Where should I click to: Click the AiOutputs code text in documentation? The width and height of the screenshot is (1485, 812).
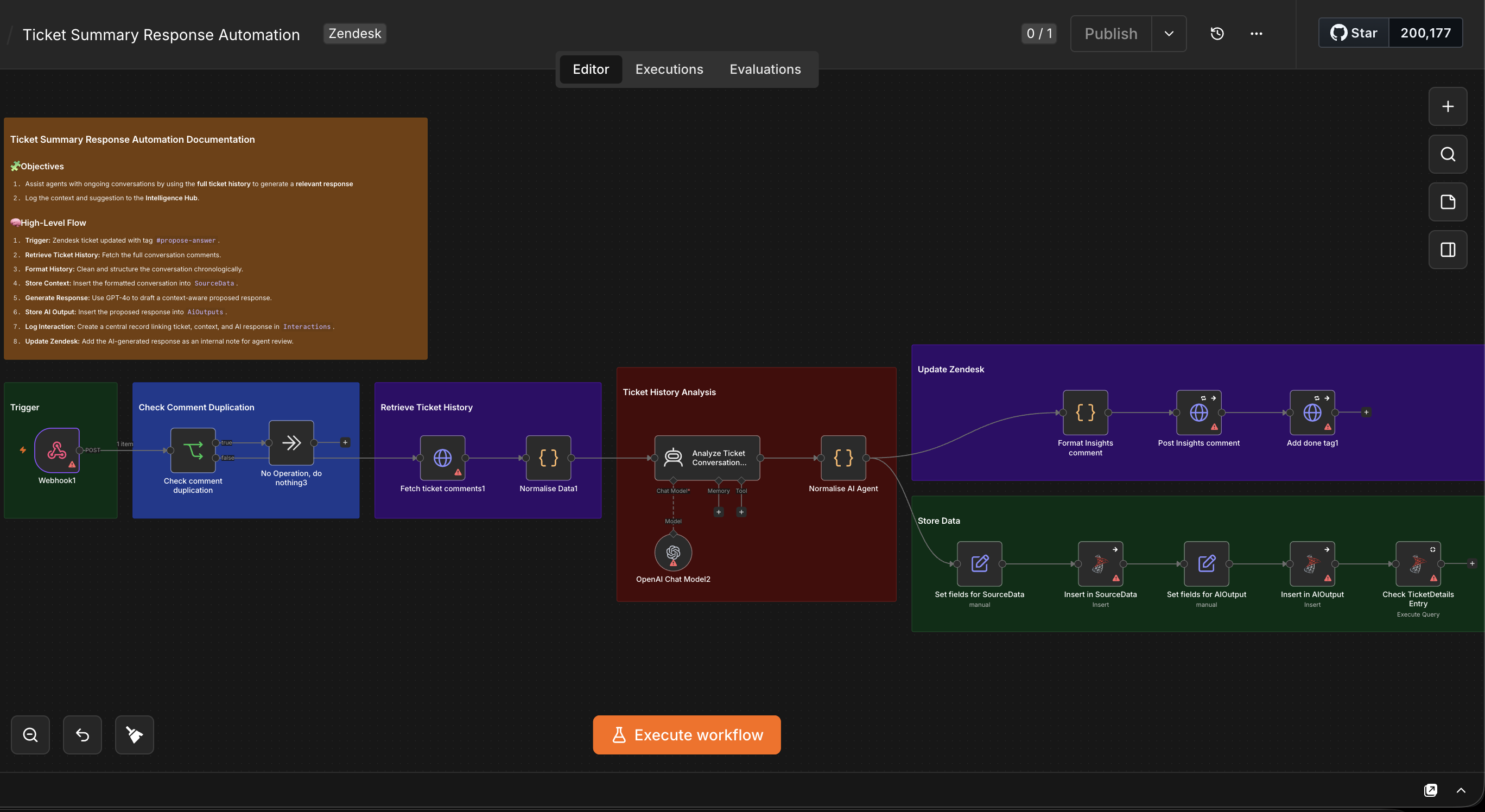205,312
